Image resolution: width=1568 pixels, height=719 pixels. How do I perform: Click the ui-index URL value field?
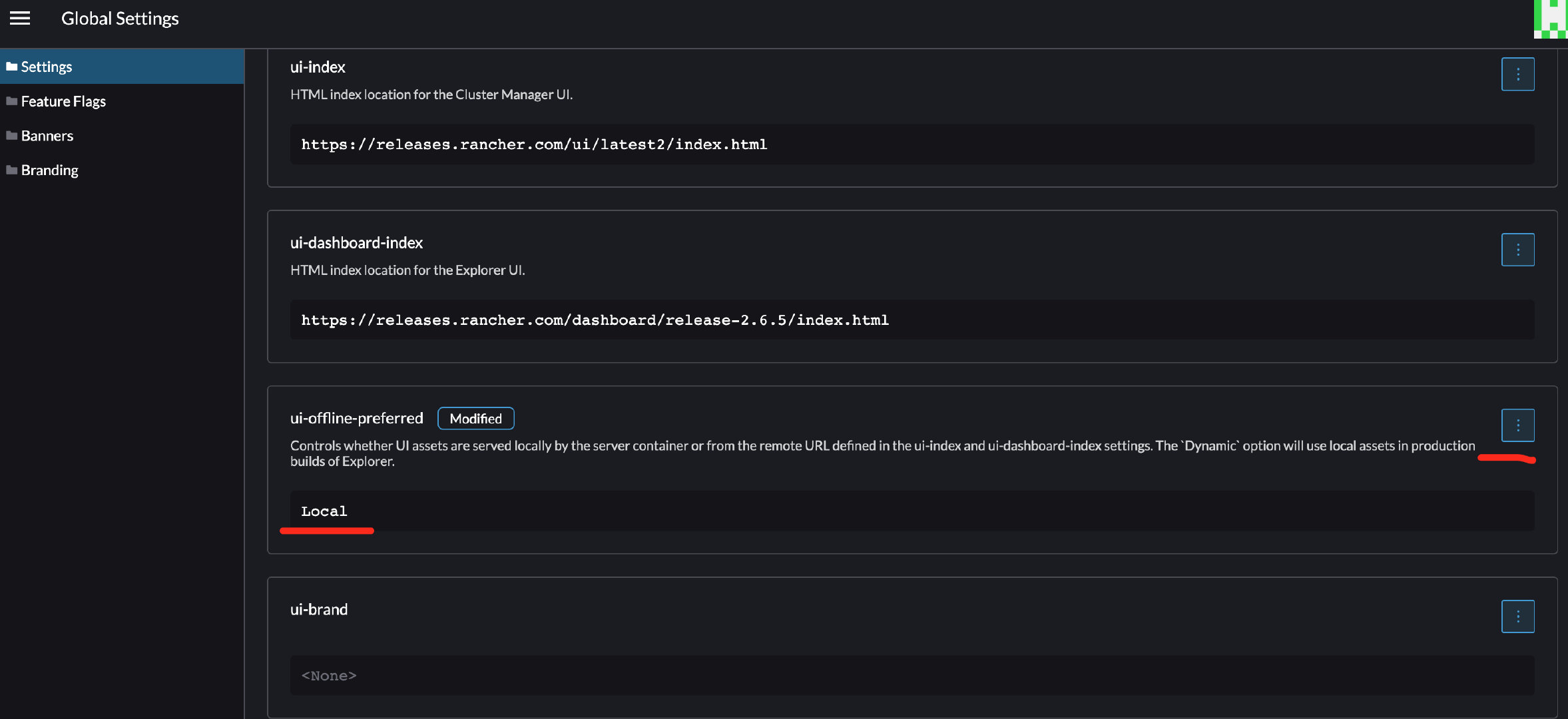coord(534,144)
